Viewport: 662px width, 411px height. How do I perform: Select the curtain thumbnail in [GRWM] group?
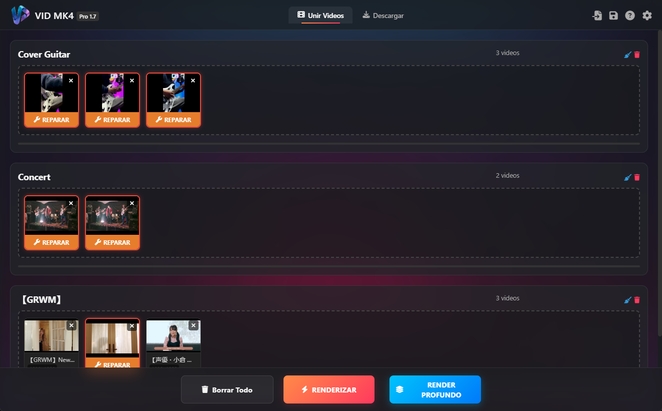(x=112, y=338)
